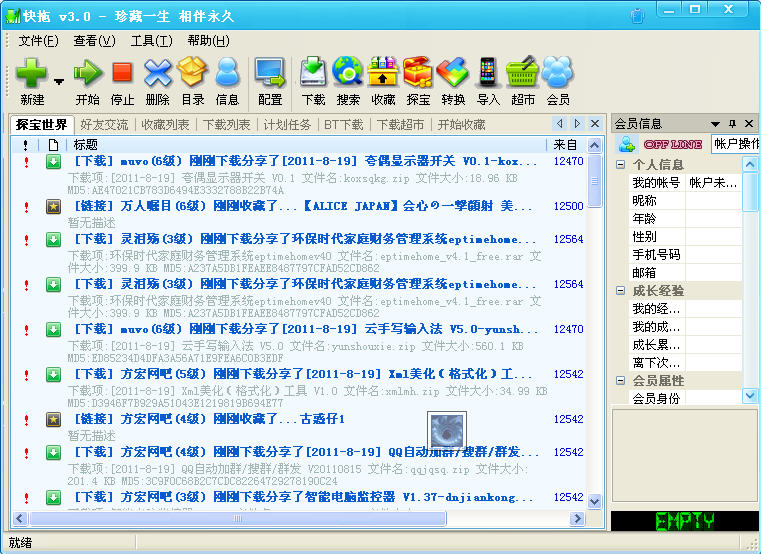
Task: Click the 删除 (Delete) X icon
Action: pos(157,73)
